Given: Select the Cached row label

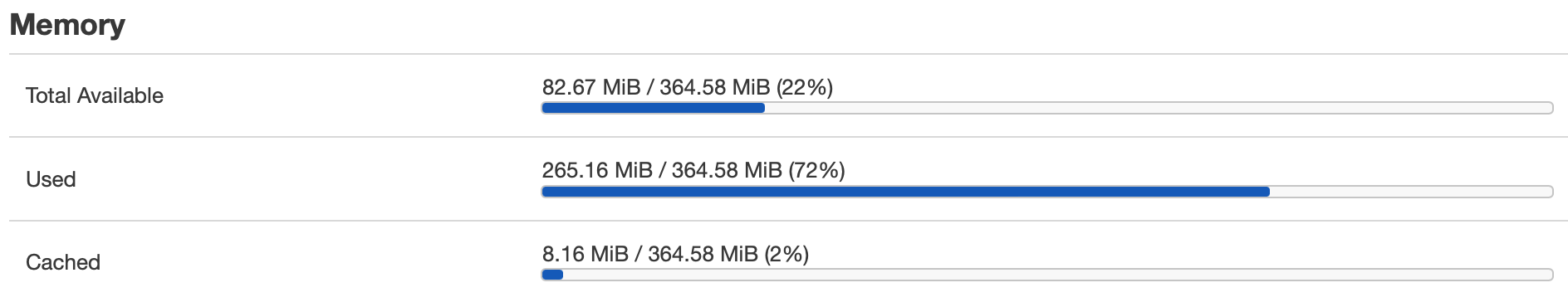Looking at the screenshot, I should pyautogui.click(x=63, y=262).
